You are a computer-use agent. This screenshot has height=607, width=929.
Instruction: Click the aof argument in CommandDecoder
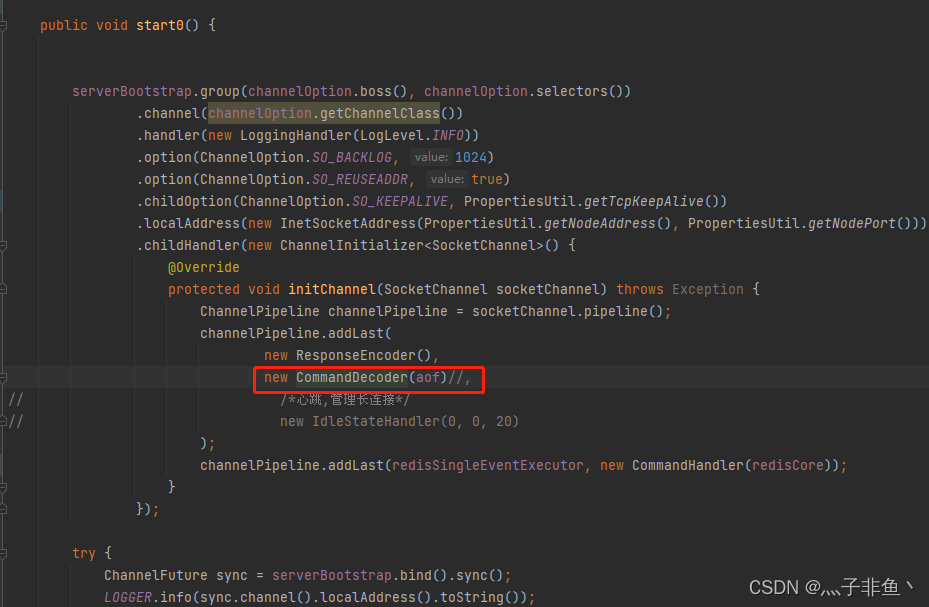(x=428, y=377)
